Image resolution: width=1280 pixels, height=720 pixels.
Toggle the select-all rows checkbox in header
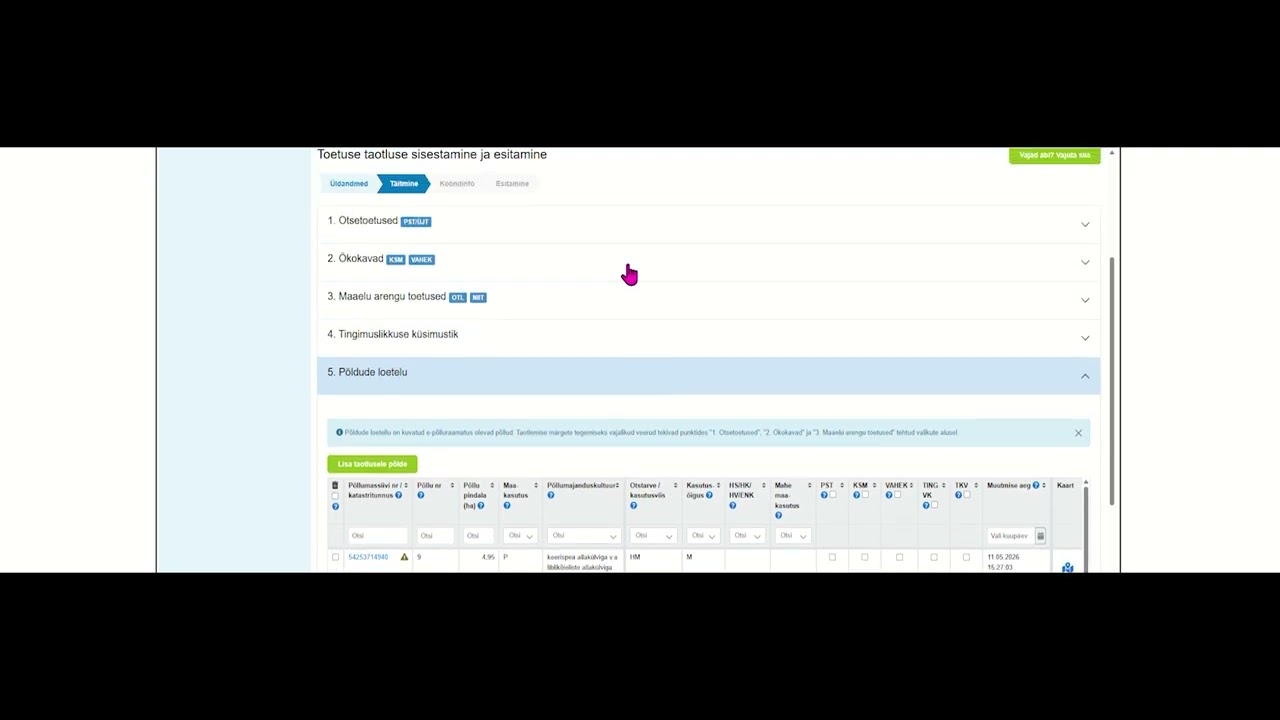[335, 496]
